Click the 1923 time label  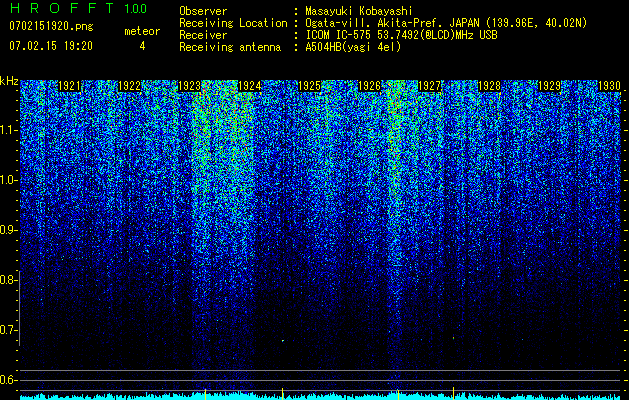pyautogui.click(x=189, y=86)
